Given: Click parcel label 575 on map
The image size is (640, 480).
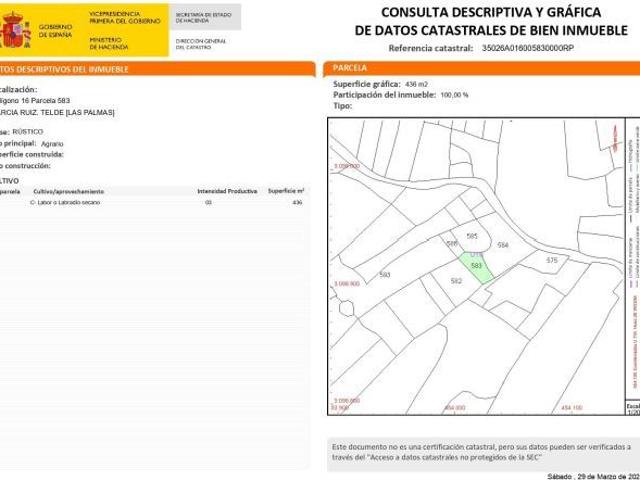Looking at the screenshot, I should 552,260.
